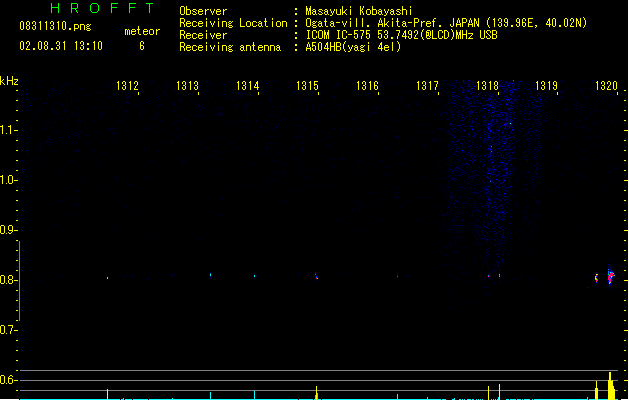Viewport: 629px width, 400px height.
Task: Click the 0.9 kHz frequency label
Action: pyautogui.click(x=8, y=230)
